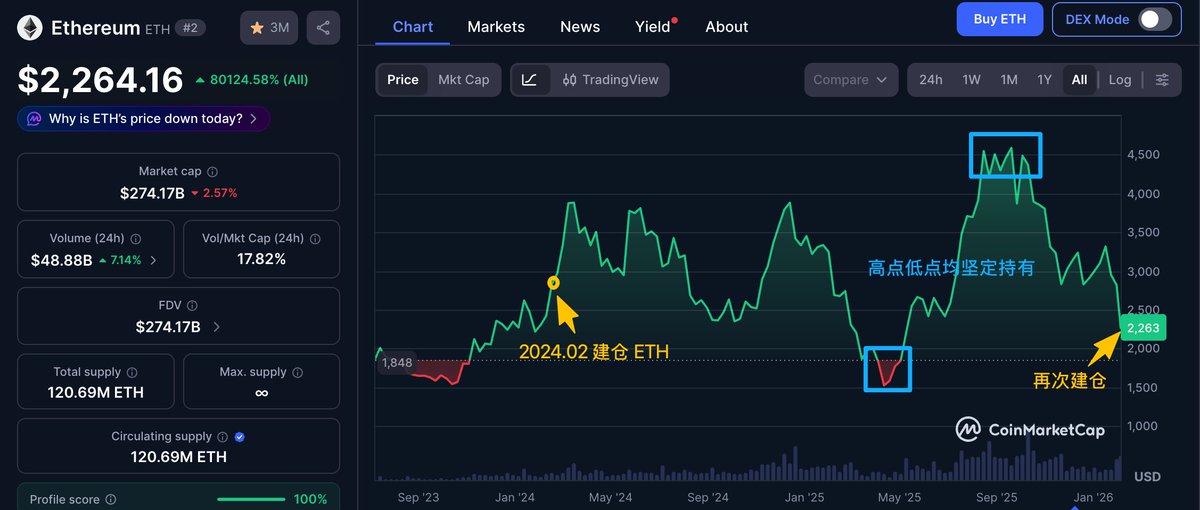Toggle the DEX Mode switch
1200x510 pixels.
coord(1154,19)
